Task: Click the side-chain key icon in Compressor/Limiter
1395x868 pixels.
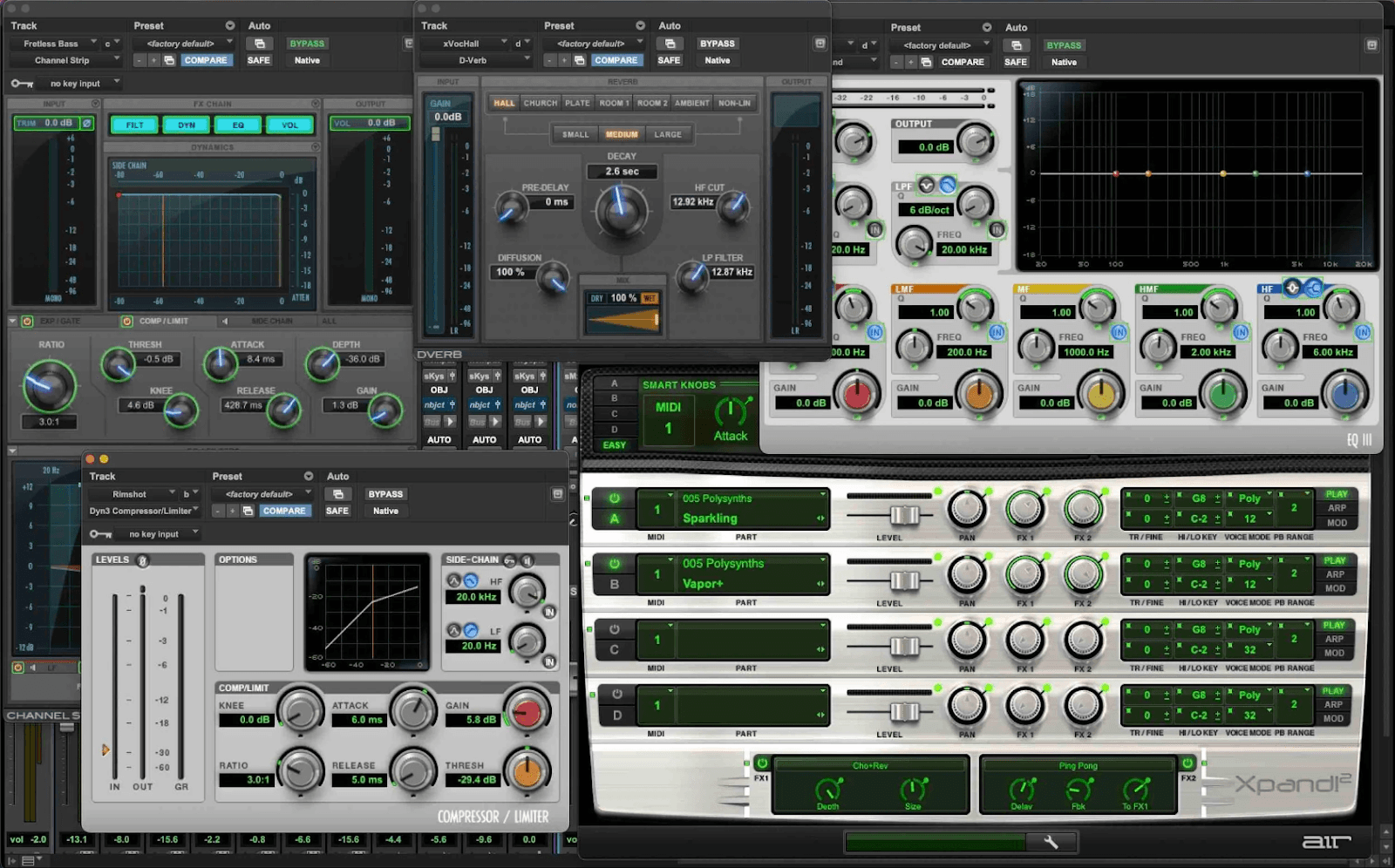Action: pyautogui.click(x=510, y=559)
